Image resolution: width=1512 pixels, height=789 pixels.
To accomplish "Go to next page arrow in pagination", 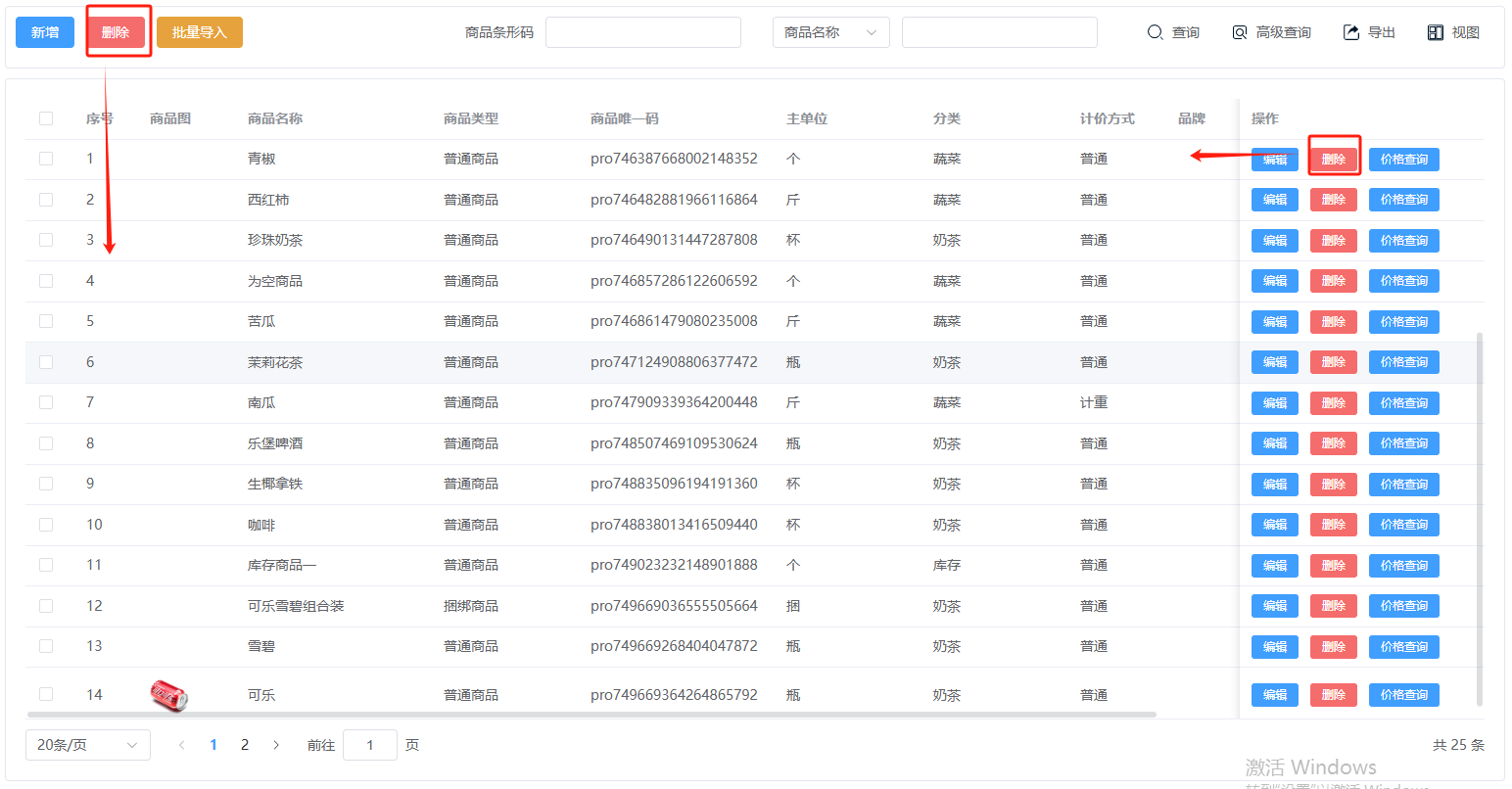I will (x=276, y=745).
